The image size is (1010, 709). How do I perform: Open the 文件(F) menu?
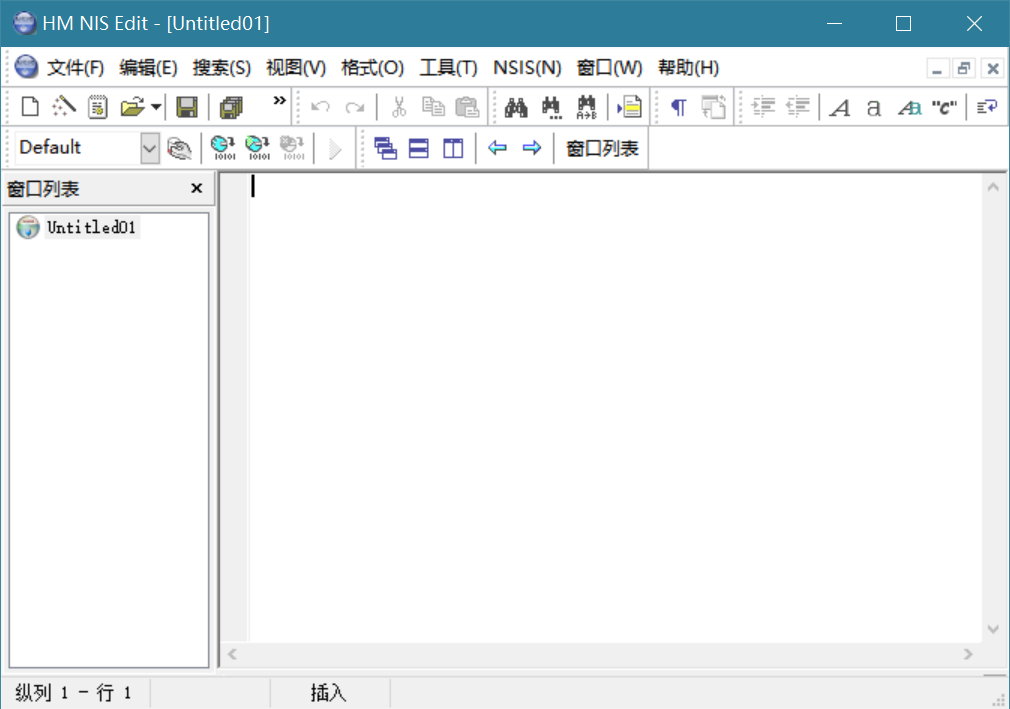pos(75,68)
